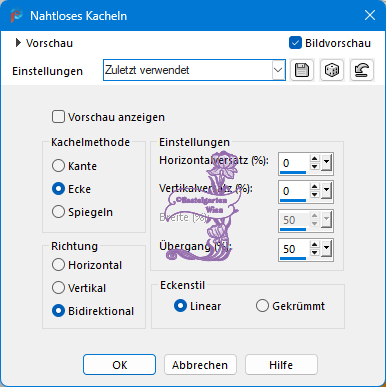386x387 pixels.
Task: Choose Horizontal direction option
Action: (x=58, y=265)
